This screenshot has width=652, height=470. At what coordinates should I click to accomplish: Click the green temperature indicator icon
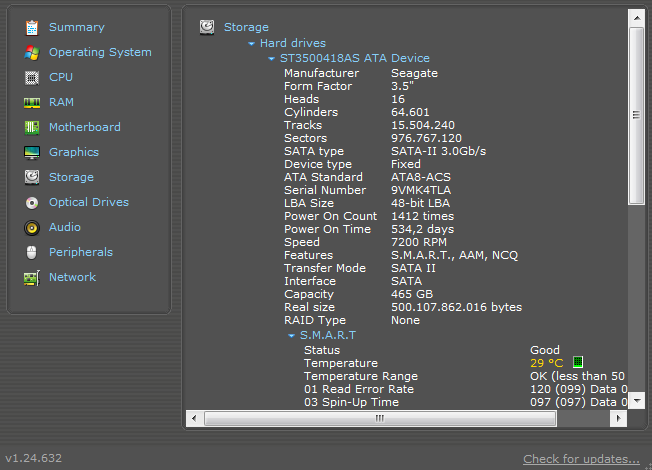578,362
